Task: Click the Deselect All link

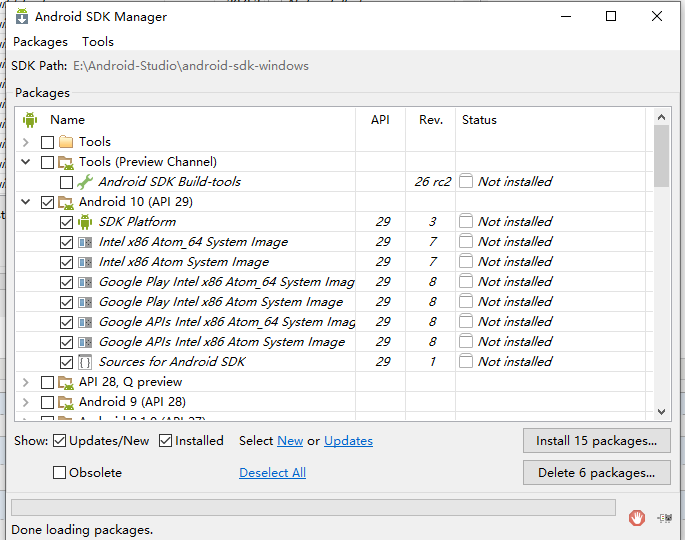Action: [x=272, y=473]
